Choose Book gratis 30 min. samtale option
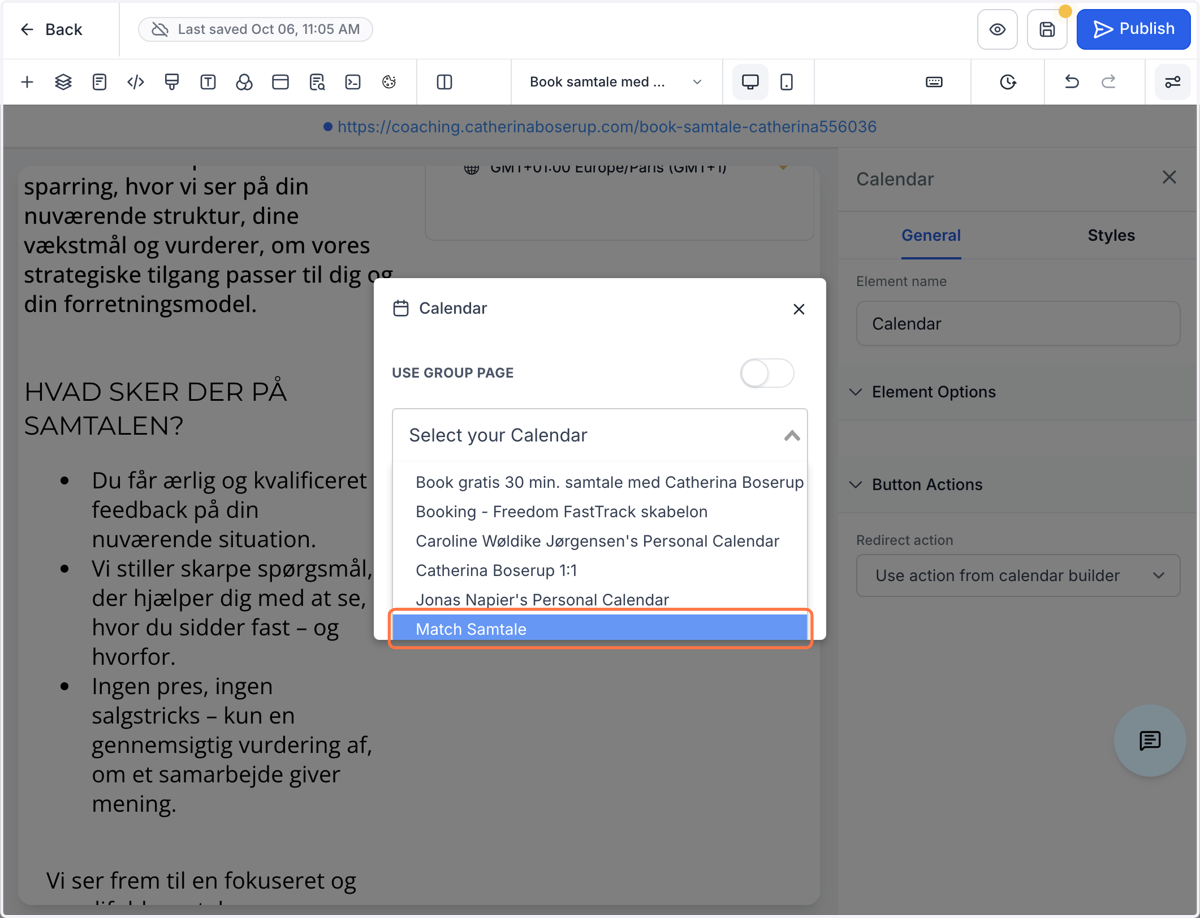Image resolution: width=1200 pixels, height=918 pixels. tap(600, 482)
